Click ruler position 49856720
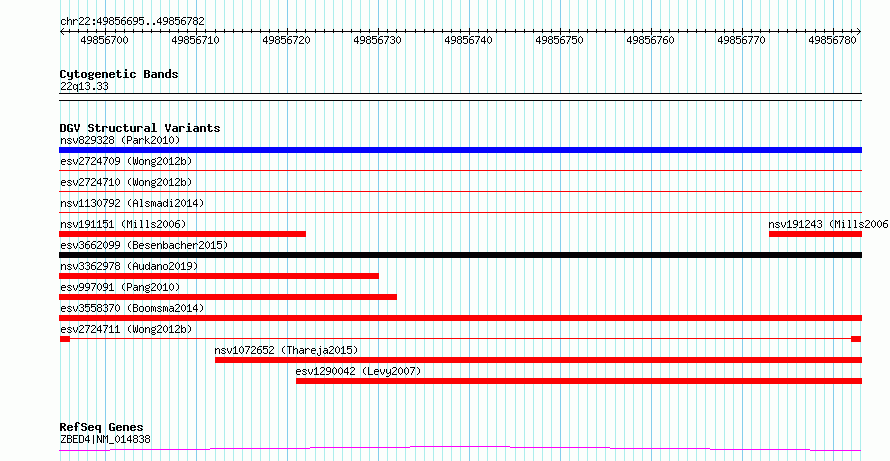Screen dimensions: 890x461 click(287, 40)
